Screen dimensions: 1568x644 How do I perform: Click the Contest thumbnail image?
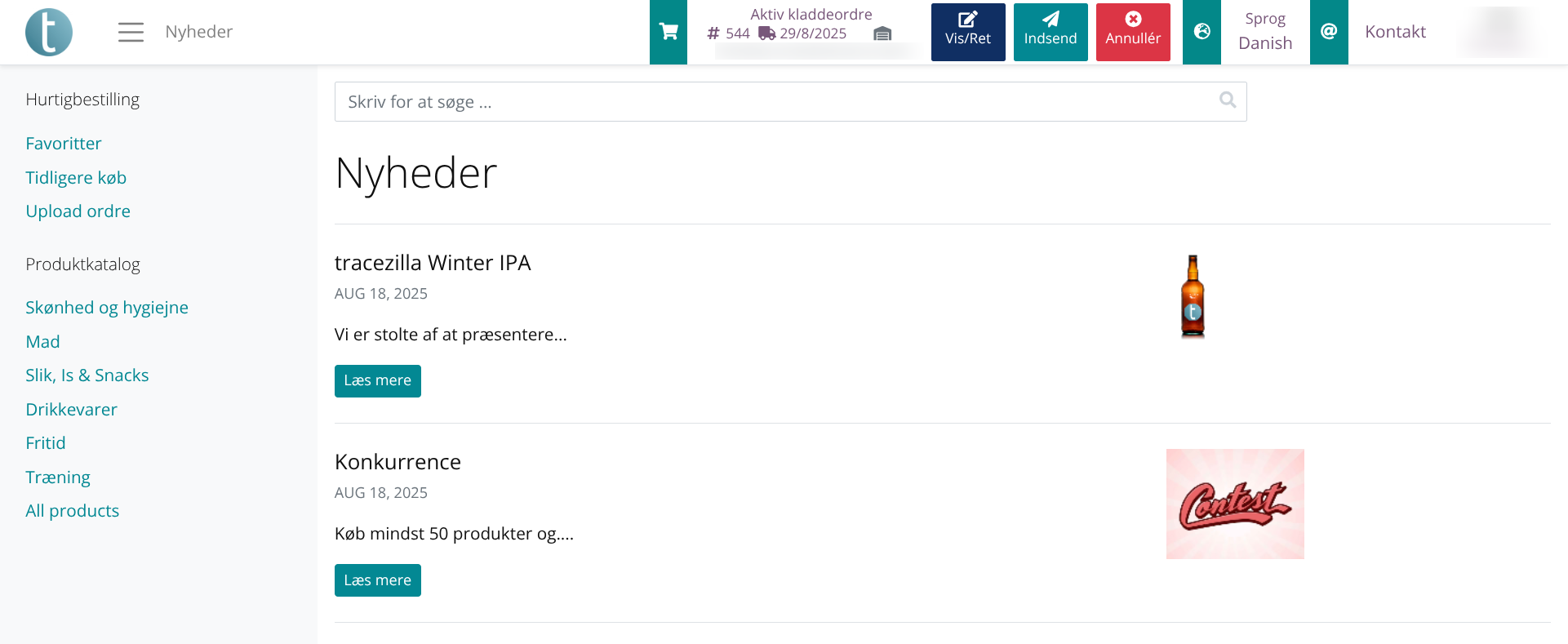click(1234, 504)
